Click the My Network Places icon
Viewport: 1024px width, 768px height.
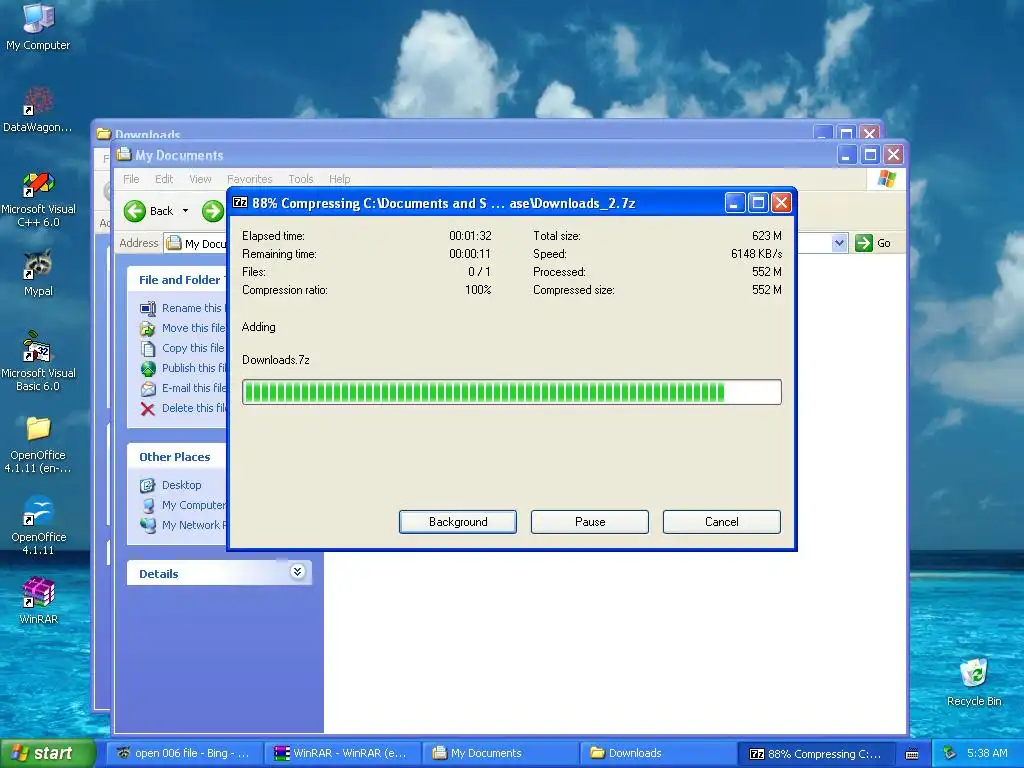click(x=148, y=525)
